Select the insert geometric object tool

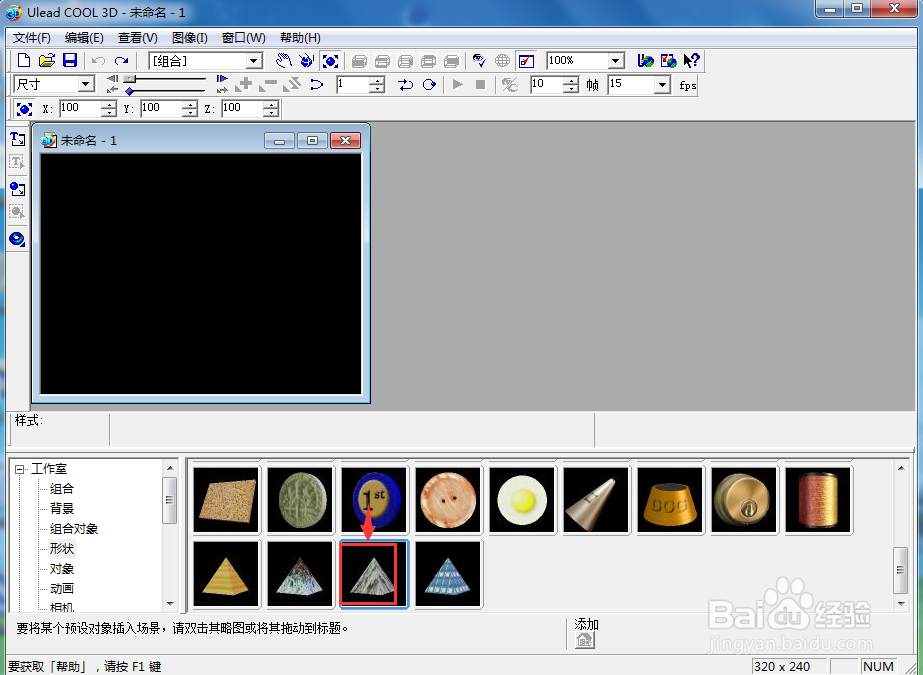[17, 239]
